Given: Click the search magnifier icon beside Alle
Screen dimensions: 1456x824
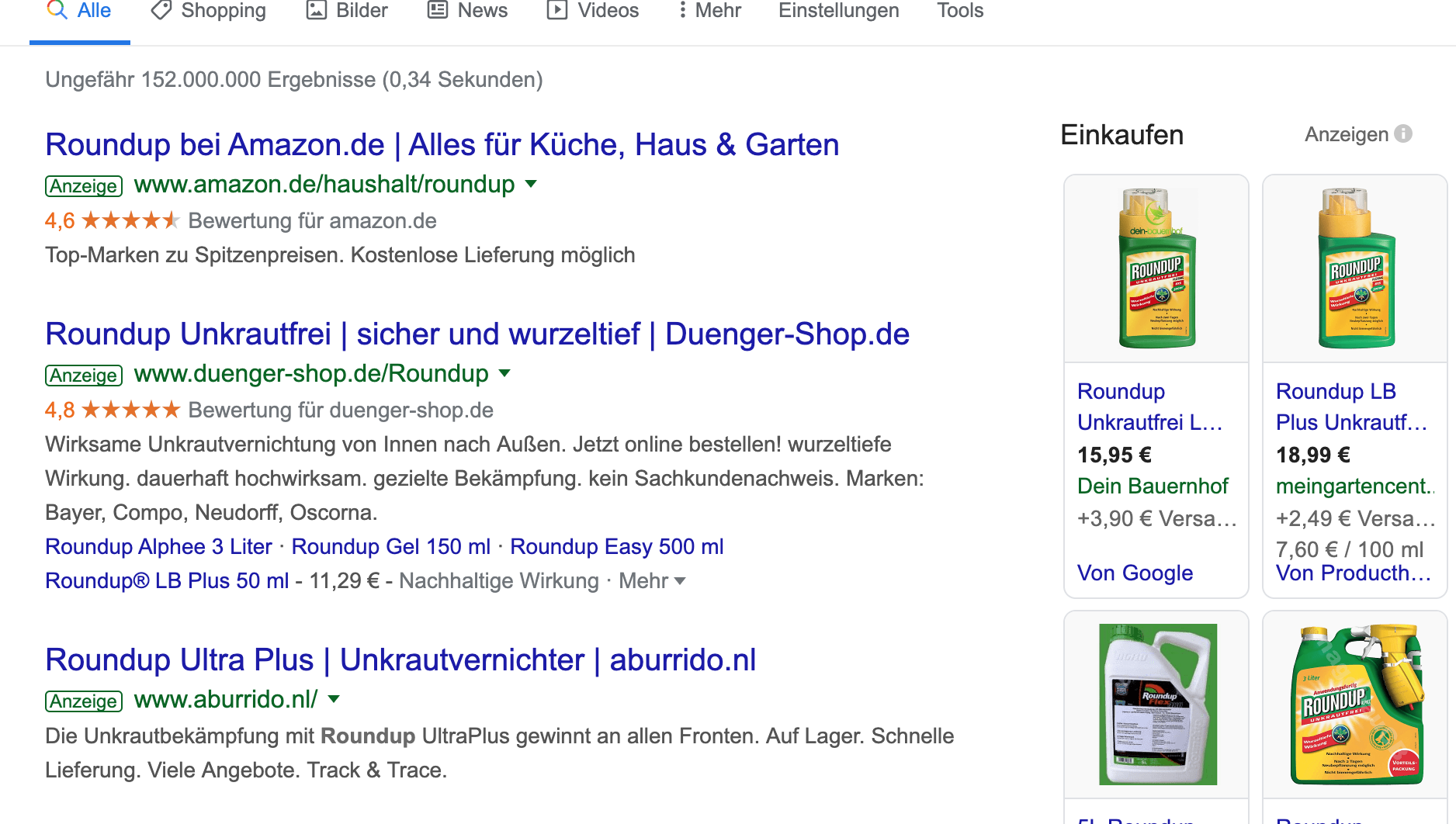Looking at the screenshot, I should (57, 10).
